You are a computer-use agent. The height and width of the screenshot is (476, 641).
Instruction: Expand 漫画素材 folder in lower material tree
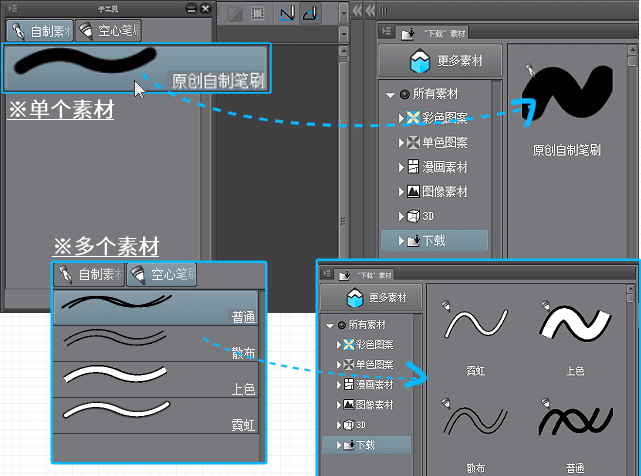(x=338, y=385)
